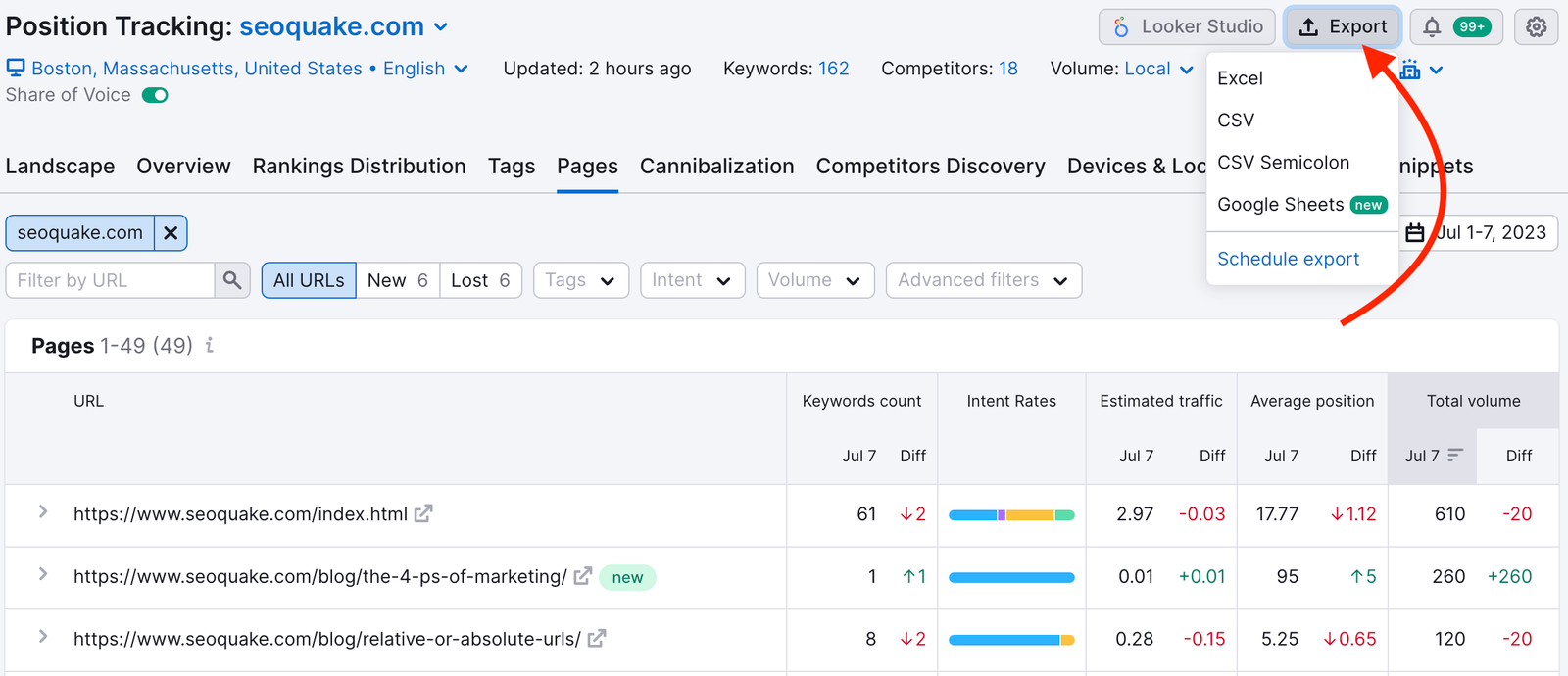The height and width of the screenshot is (676, 1568).
Task: Click the the-4-ps-of-marketing URL
Action: 319,577
